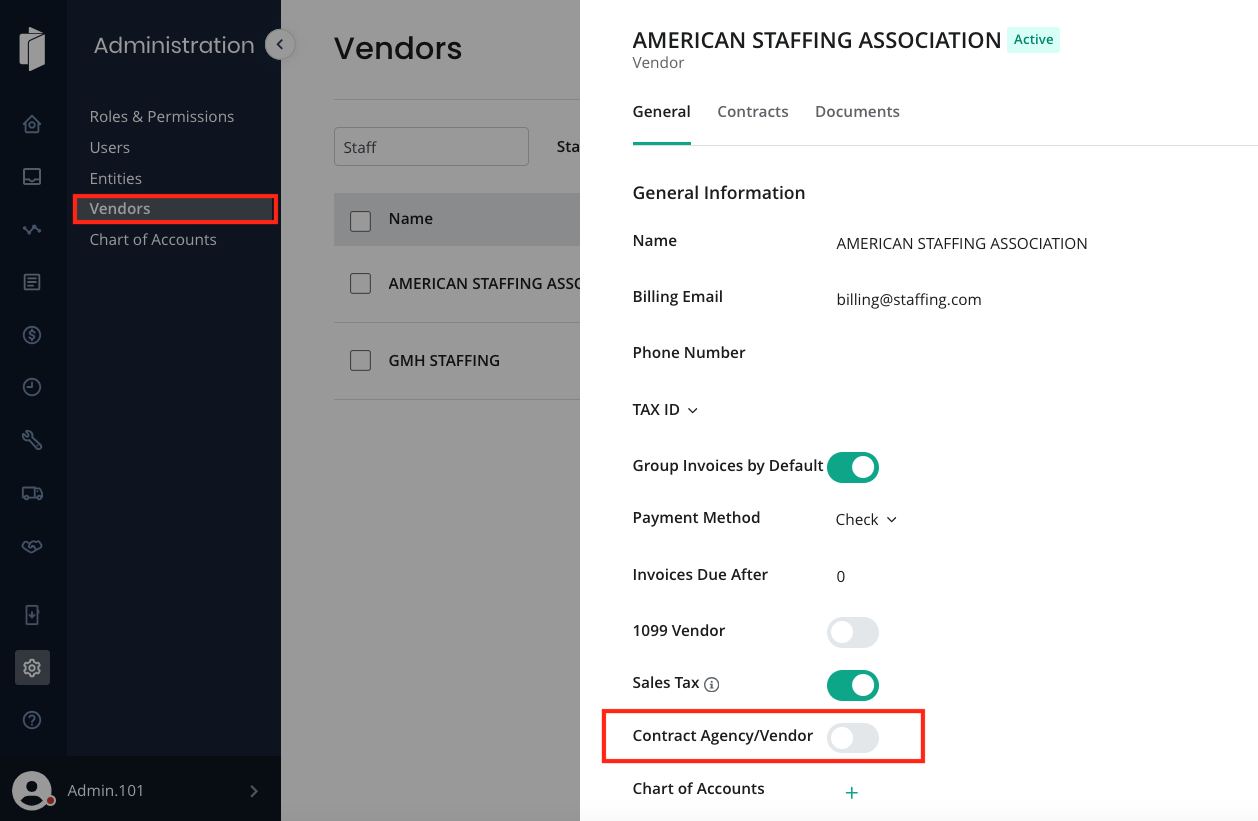Viewport: 1258px width, 821px height.
Task: Click the Vendors page title
Action: tap(398, 48)
